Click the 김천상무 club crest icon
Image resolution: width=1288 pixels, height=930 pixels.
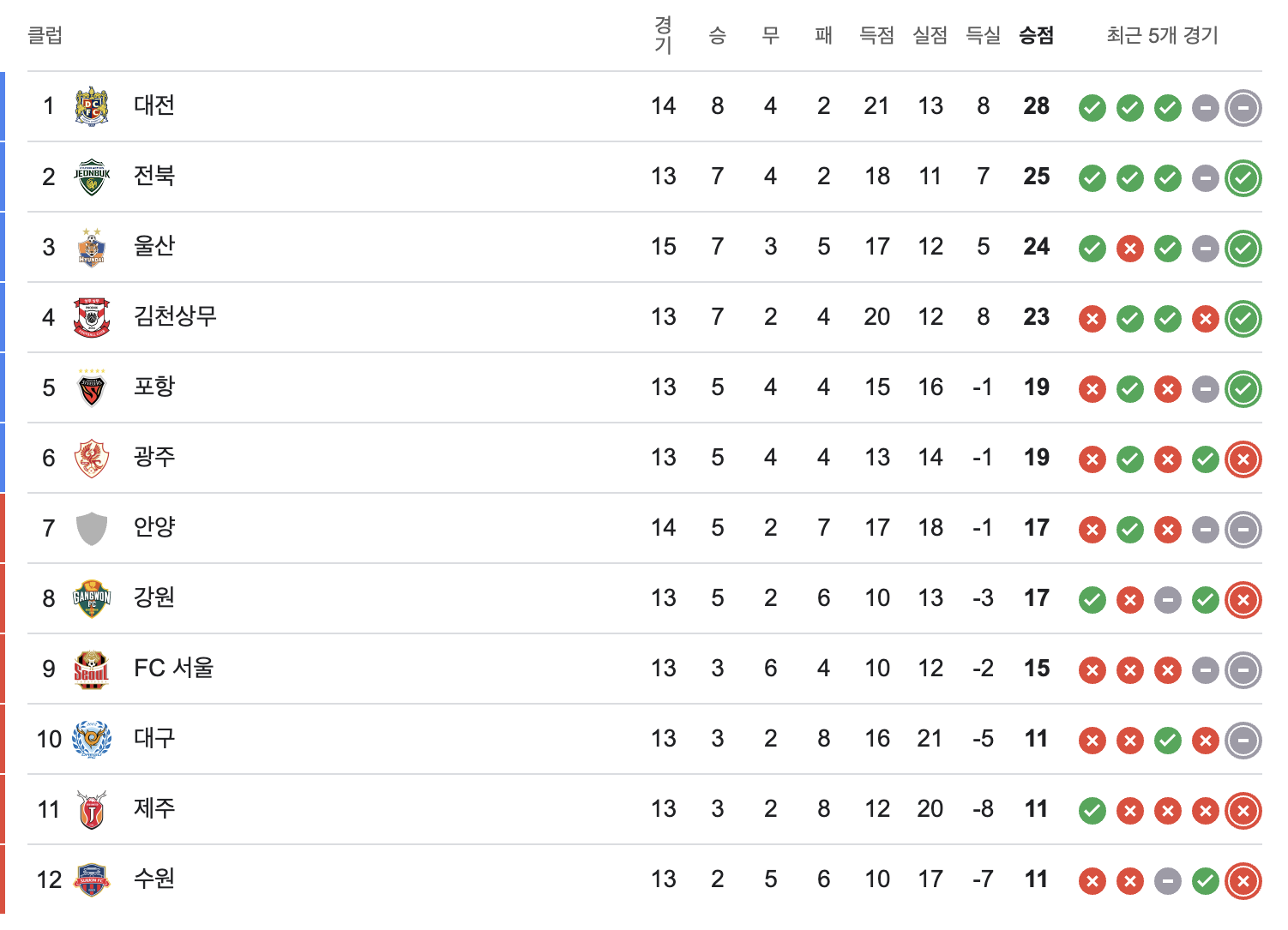[92, 317]
